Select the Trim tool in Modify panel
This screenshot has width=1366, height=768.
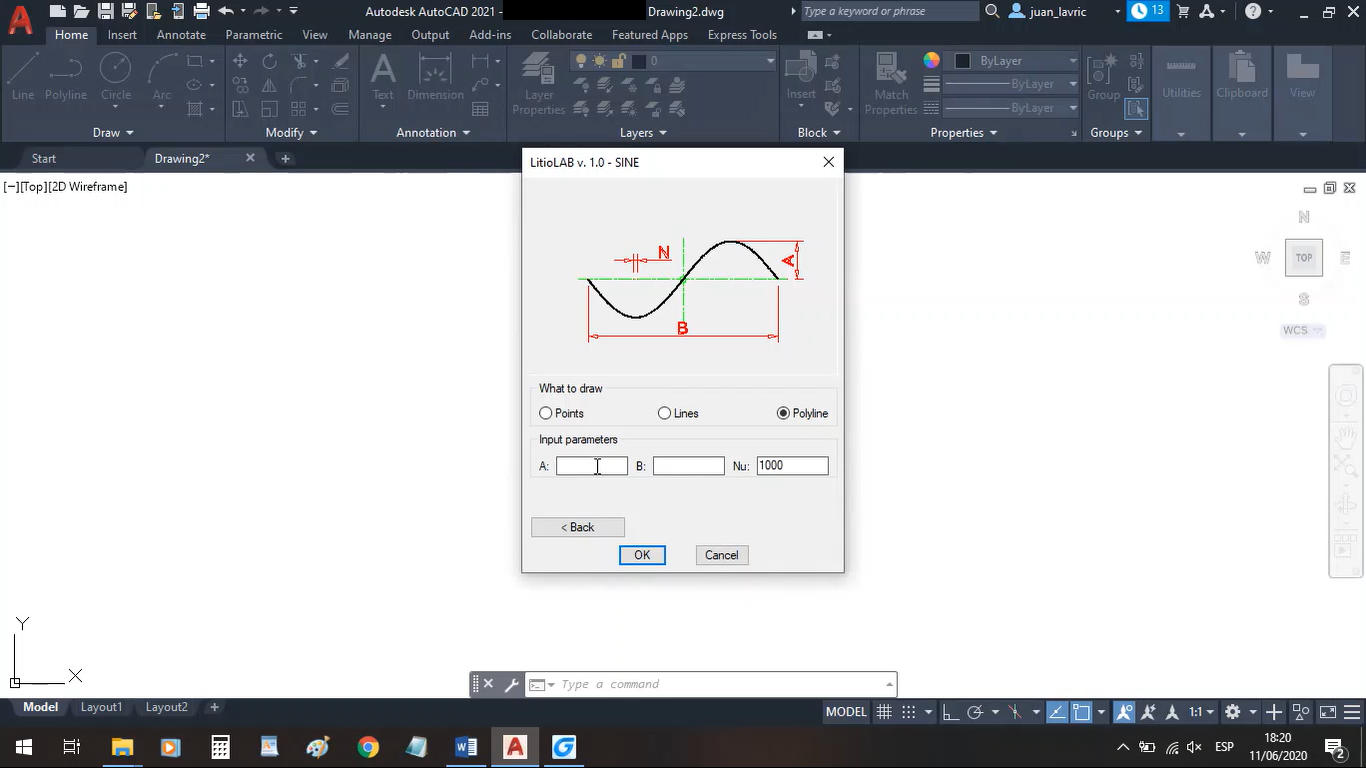pos(299,61)
